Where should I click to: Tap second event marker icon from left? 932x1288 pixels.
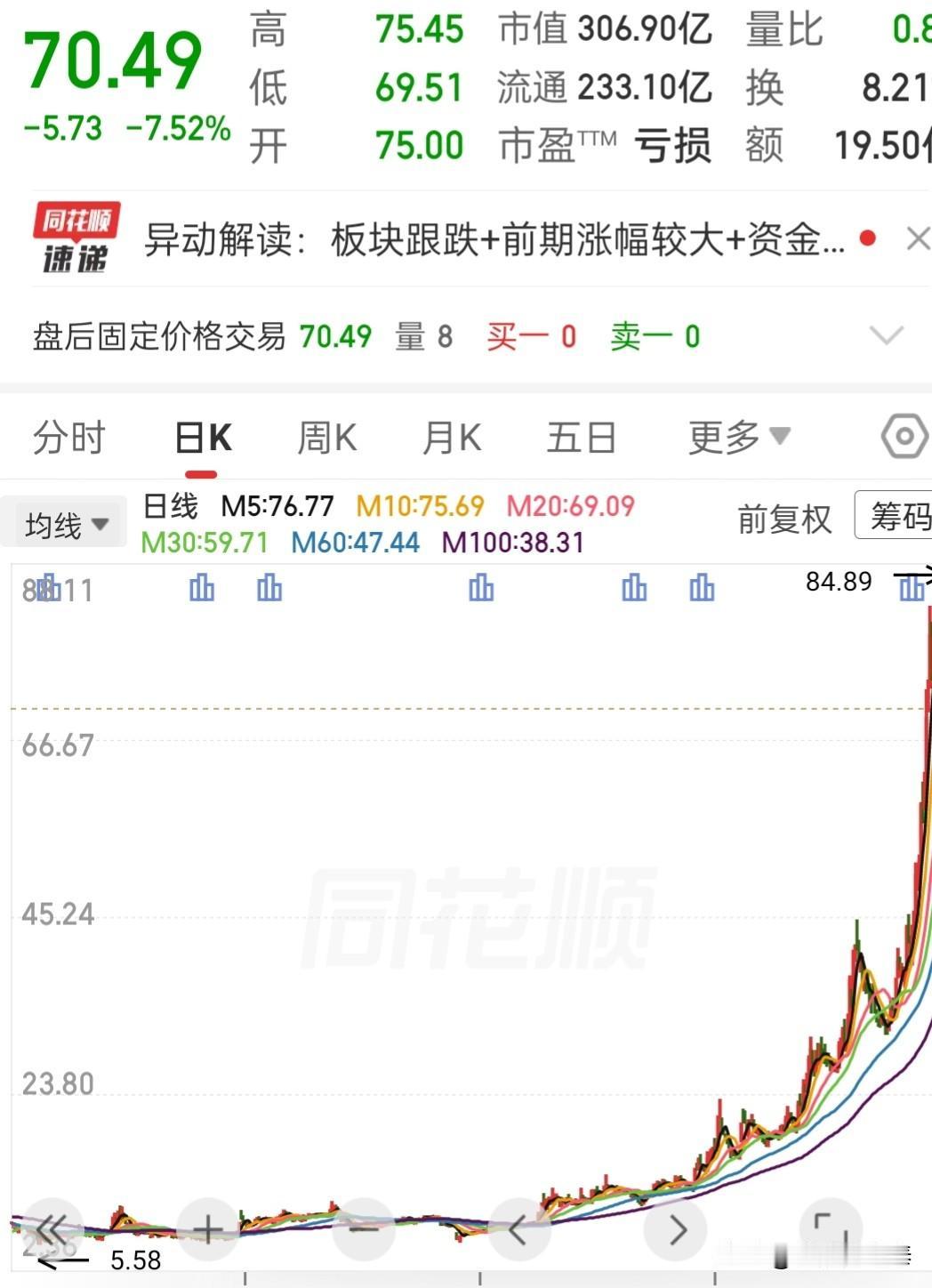click(x=202, y=587)
